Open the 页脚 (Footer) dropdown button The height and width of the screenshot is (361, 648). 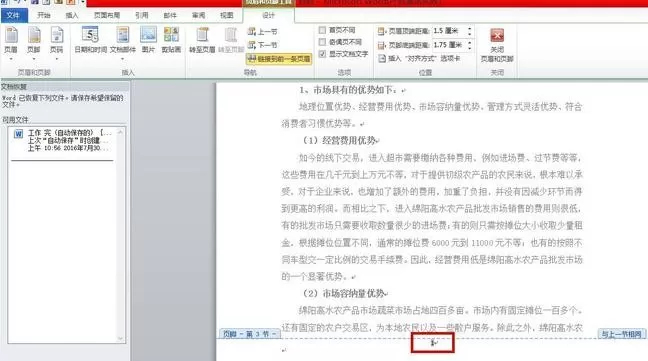(33, 43)
